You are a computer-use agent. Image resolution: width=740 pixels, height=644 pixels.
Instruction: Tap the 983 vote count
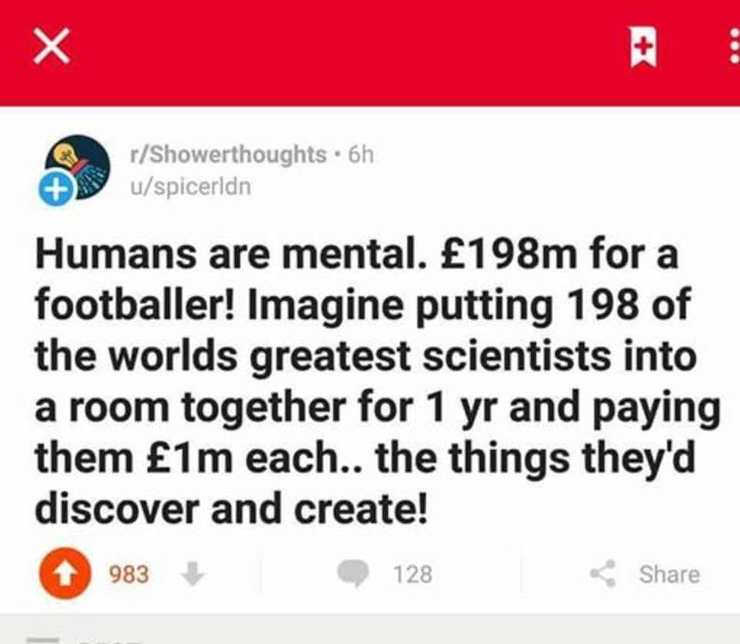[x=129, y=574]
